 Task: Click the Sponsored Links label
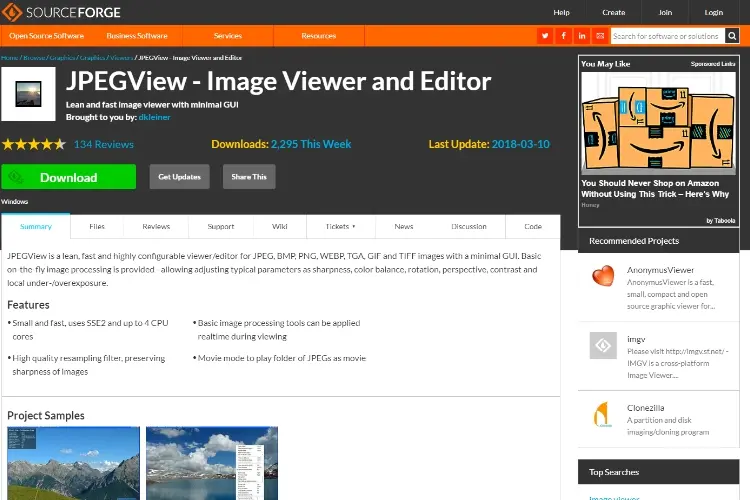tap(713, 64)
